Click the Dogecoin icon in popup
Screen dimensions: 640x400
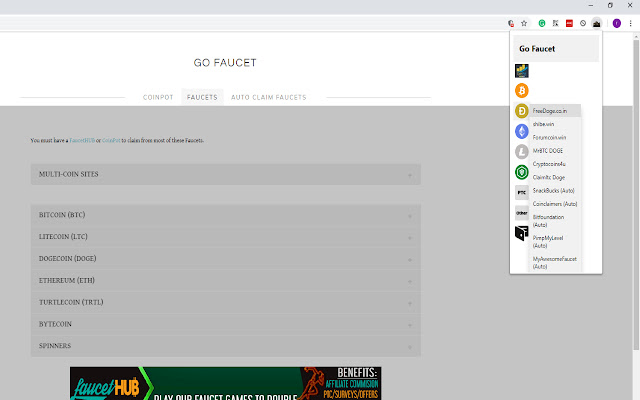pos(521,111)
